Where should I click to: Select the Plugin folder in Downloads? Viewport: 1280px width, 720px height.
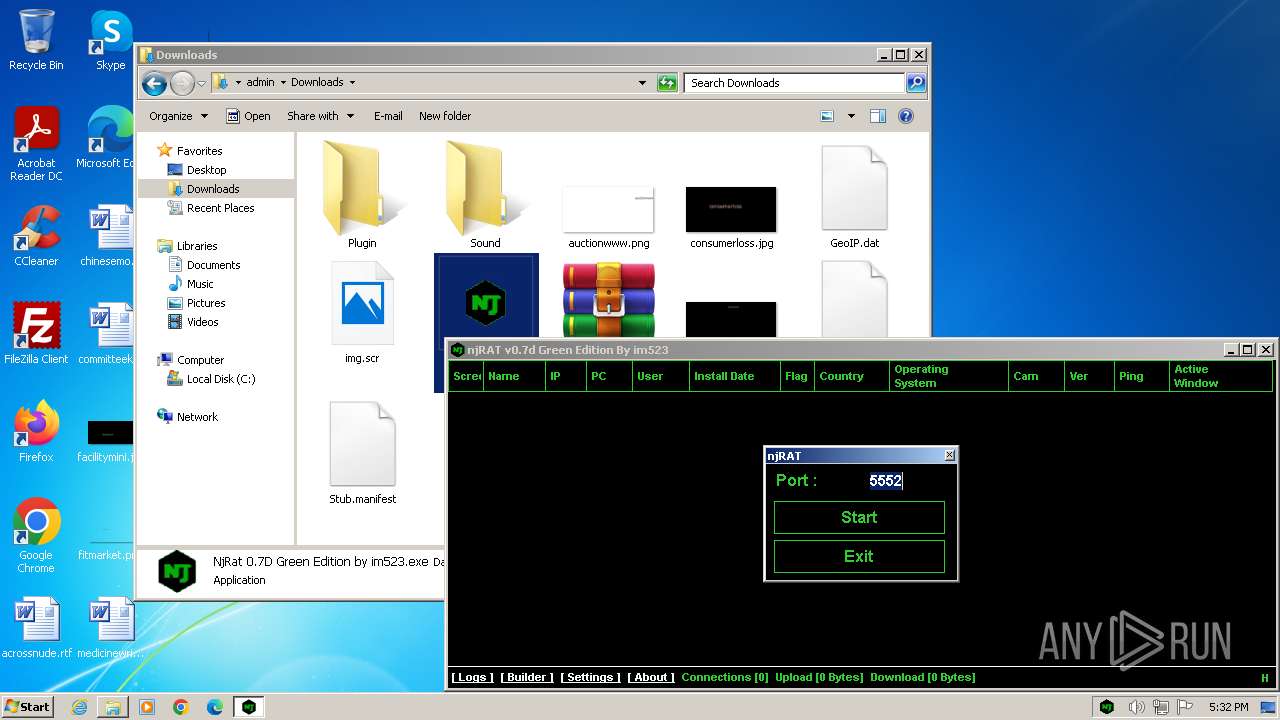click(362, 196)
